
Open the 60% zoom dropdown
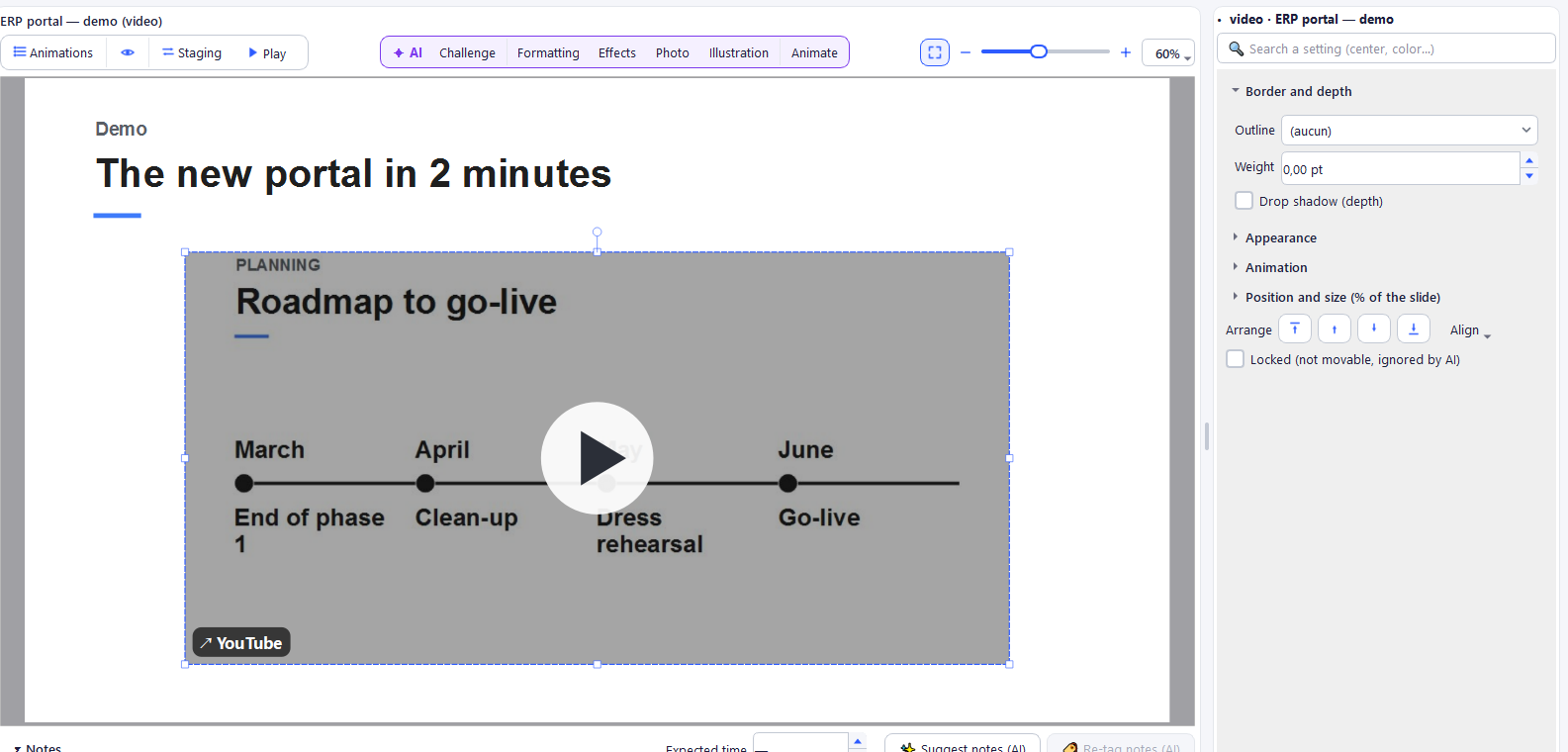tap(1168, 53)
